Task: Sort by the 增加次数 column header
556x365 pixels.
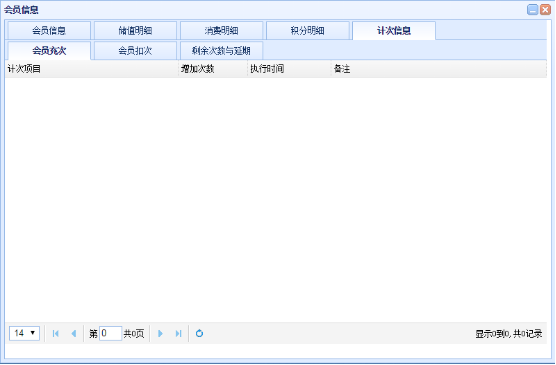Action: point(213,69)
